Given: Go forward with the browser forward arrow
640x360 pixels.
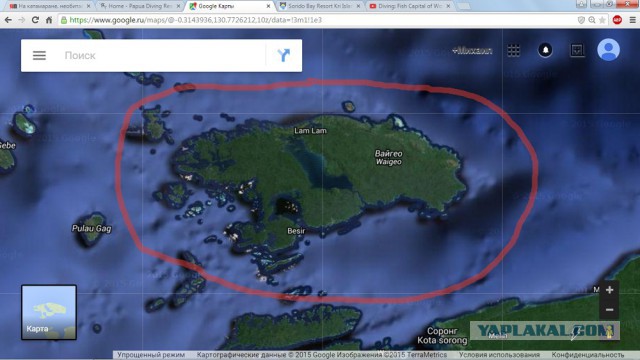Looking at the screenshot, I should (x=21, y=20).
